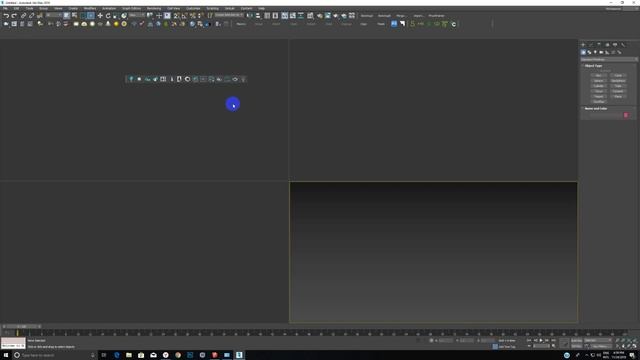
Task: Switch to Motion command panel tab
Action: (607, 44)
